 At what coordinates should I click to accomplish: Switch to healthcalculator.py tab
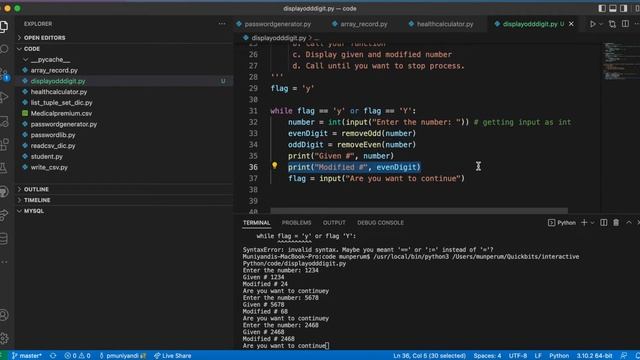[445, 24]
